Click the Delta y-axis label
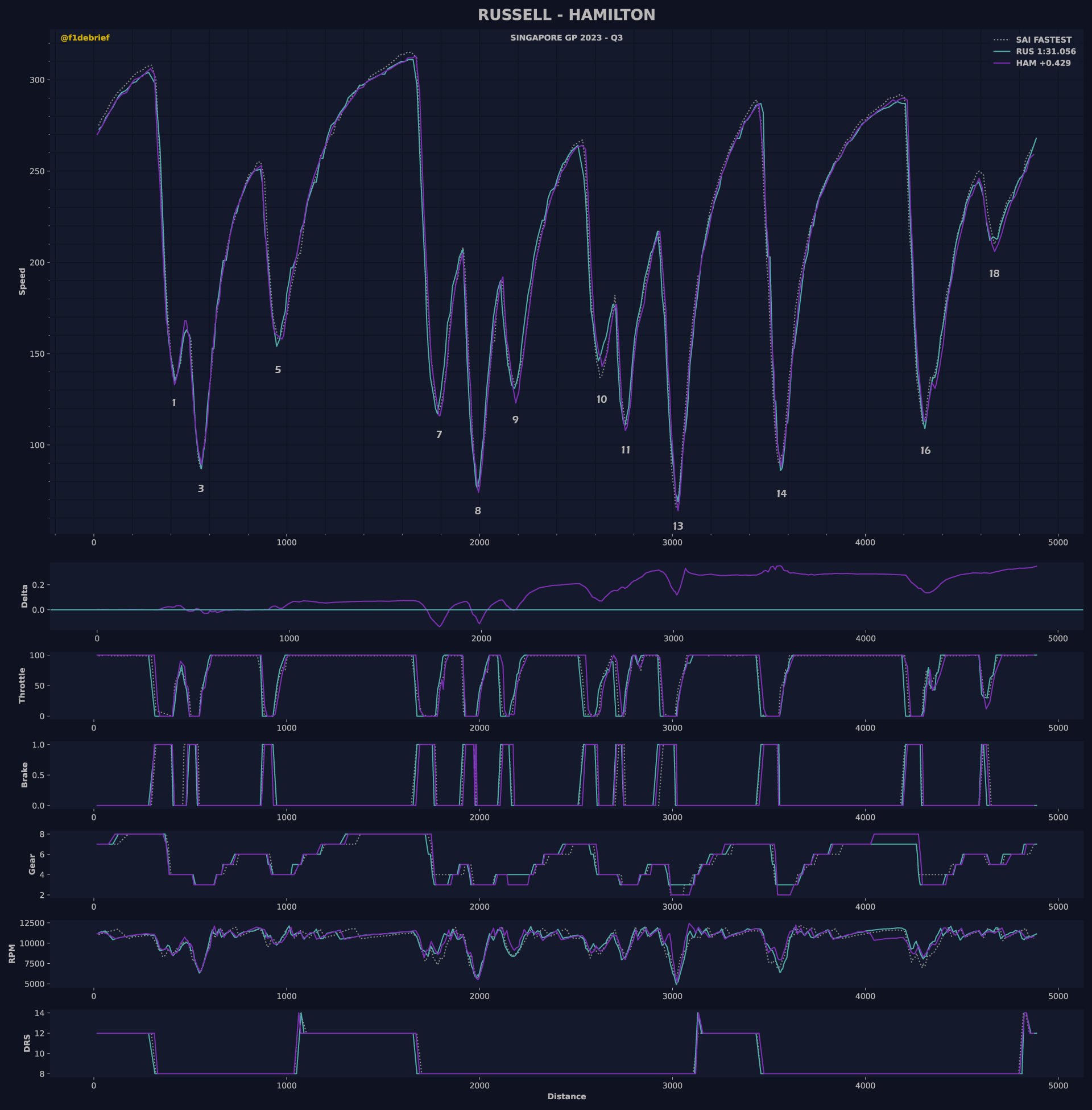The image size is (1092, 1110). (x=24, y=596)
